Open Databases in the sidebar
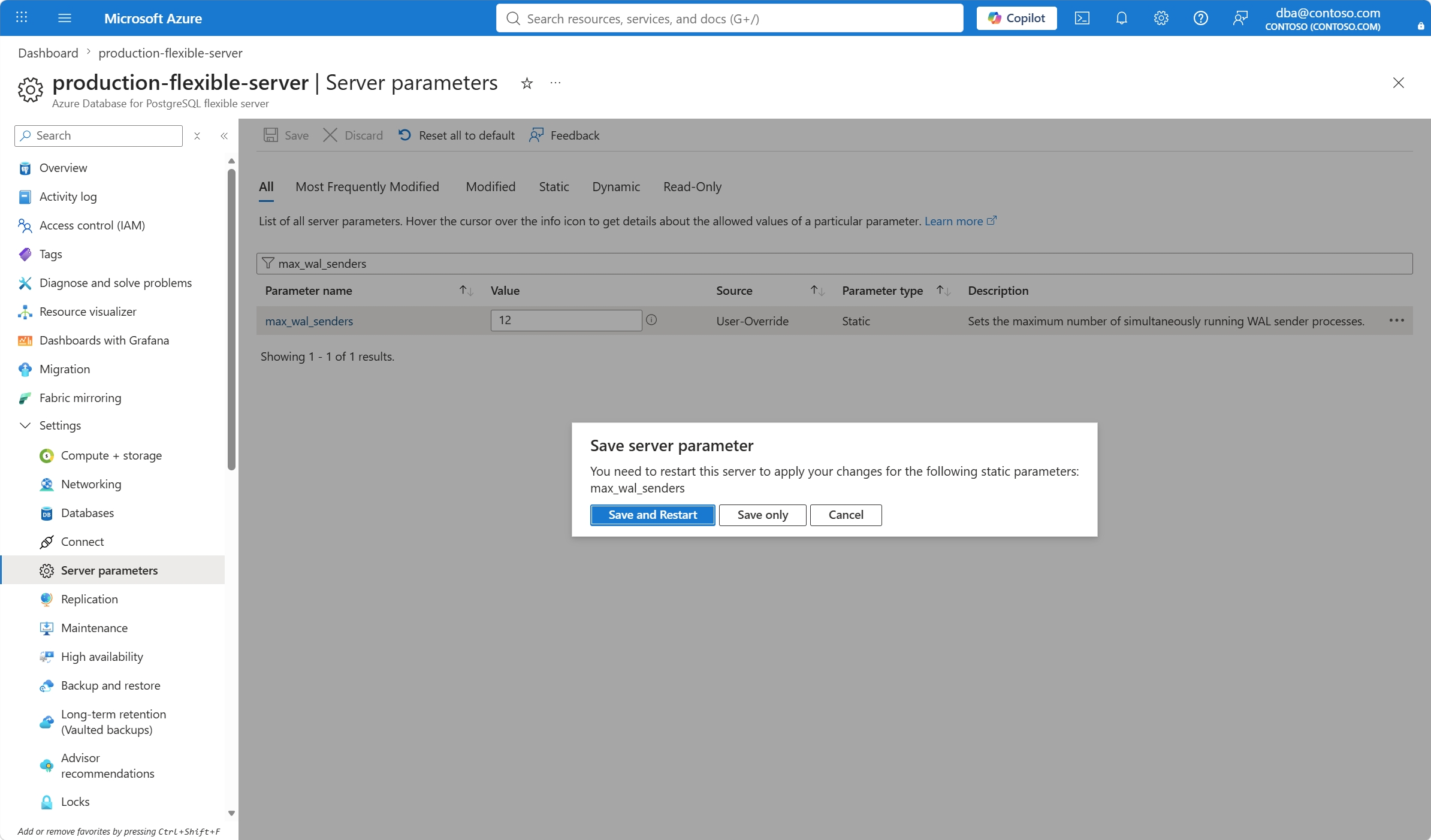 pyautogui.click(x=87, y=513)
